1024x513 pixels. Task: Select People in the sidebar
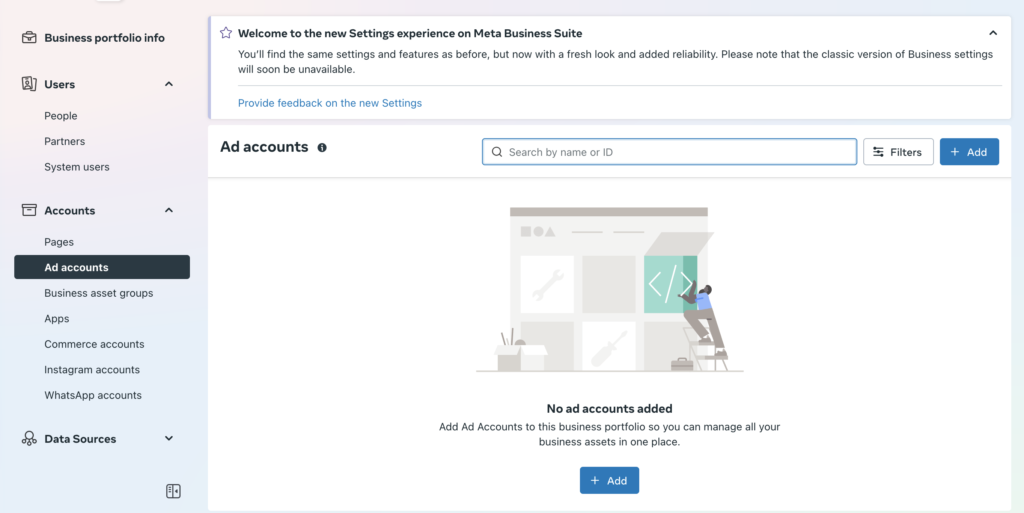click(61, 116)
